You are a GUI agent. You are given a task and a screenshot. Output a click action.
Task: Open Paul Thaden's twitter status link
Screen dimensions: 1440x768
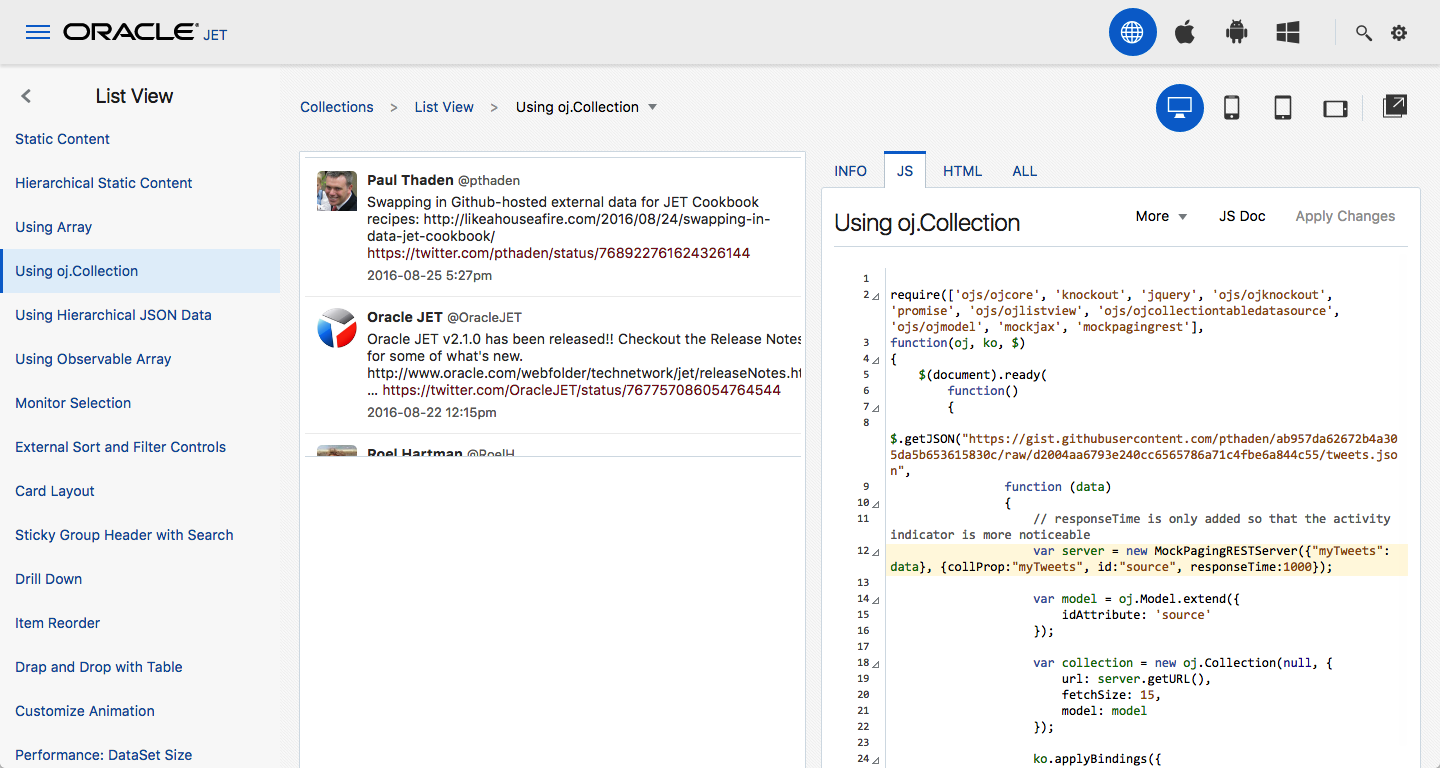click(x=558, y=253)
